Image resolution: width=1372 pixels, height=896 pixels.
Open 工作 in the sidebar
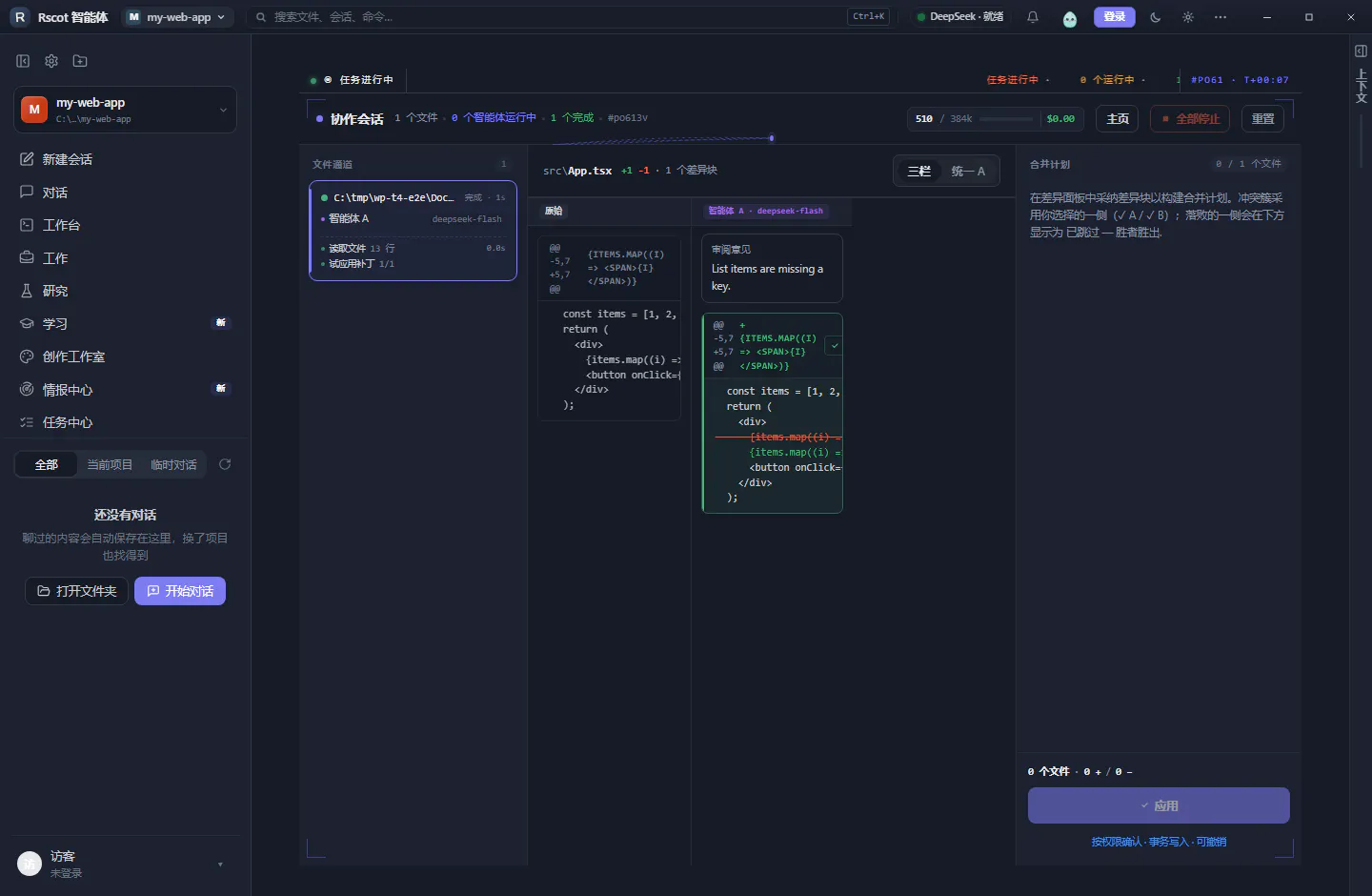pos(126,258)
